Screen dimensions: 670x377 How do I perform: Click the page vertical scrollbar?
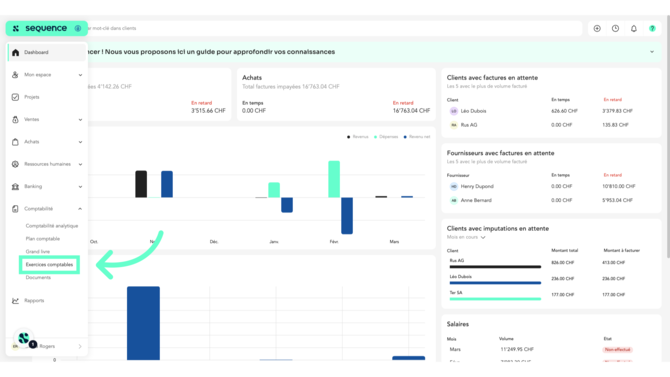[667, 137]
